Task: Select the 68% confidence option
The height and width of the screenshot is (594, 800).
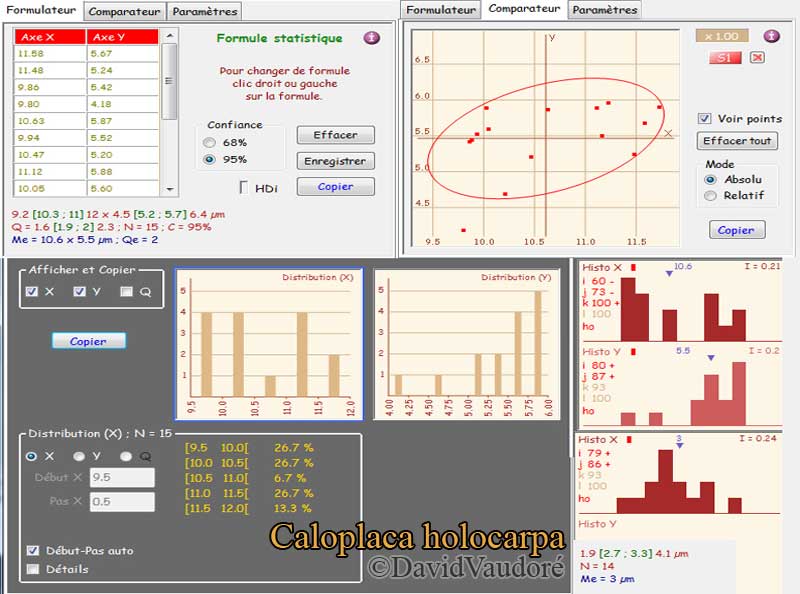Action: click(209, 142)
